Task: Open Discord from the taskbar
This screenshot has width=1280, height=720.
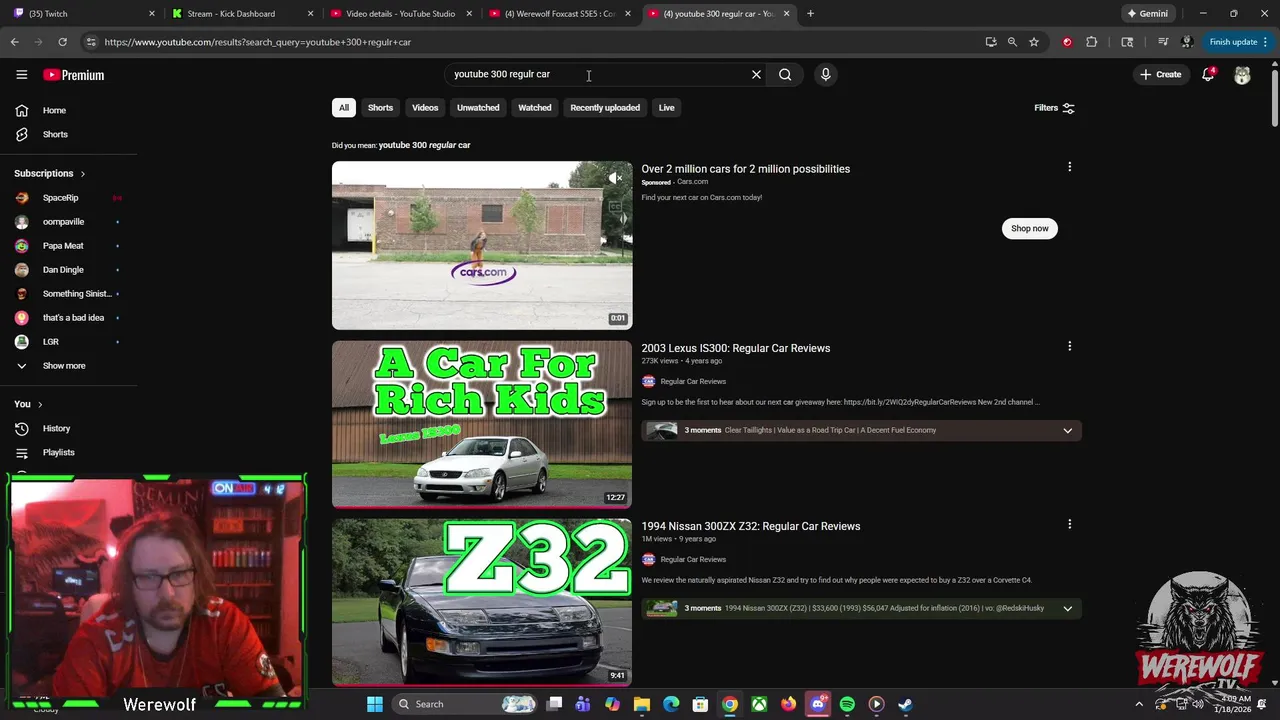Action: pos(818,704)
